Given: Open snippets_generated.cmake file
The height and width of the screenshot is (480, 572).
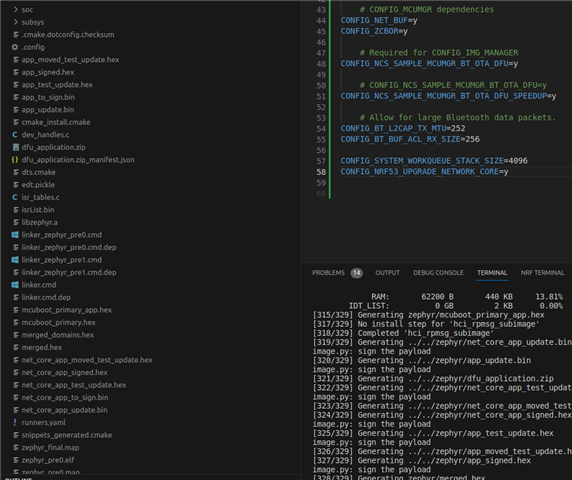Looking at the screenshot, I should point(67,435).
